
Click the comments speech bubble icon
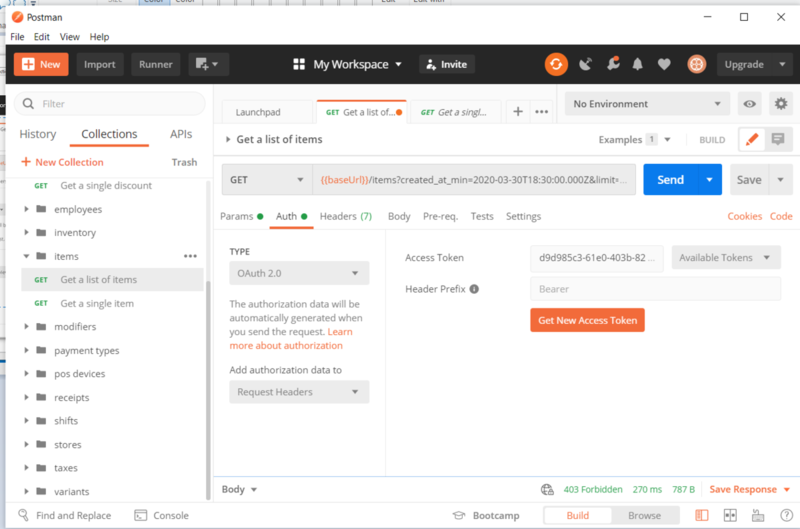point(777,140)
